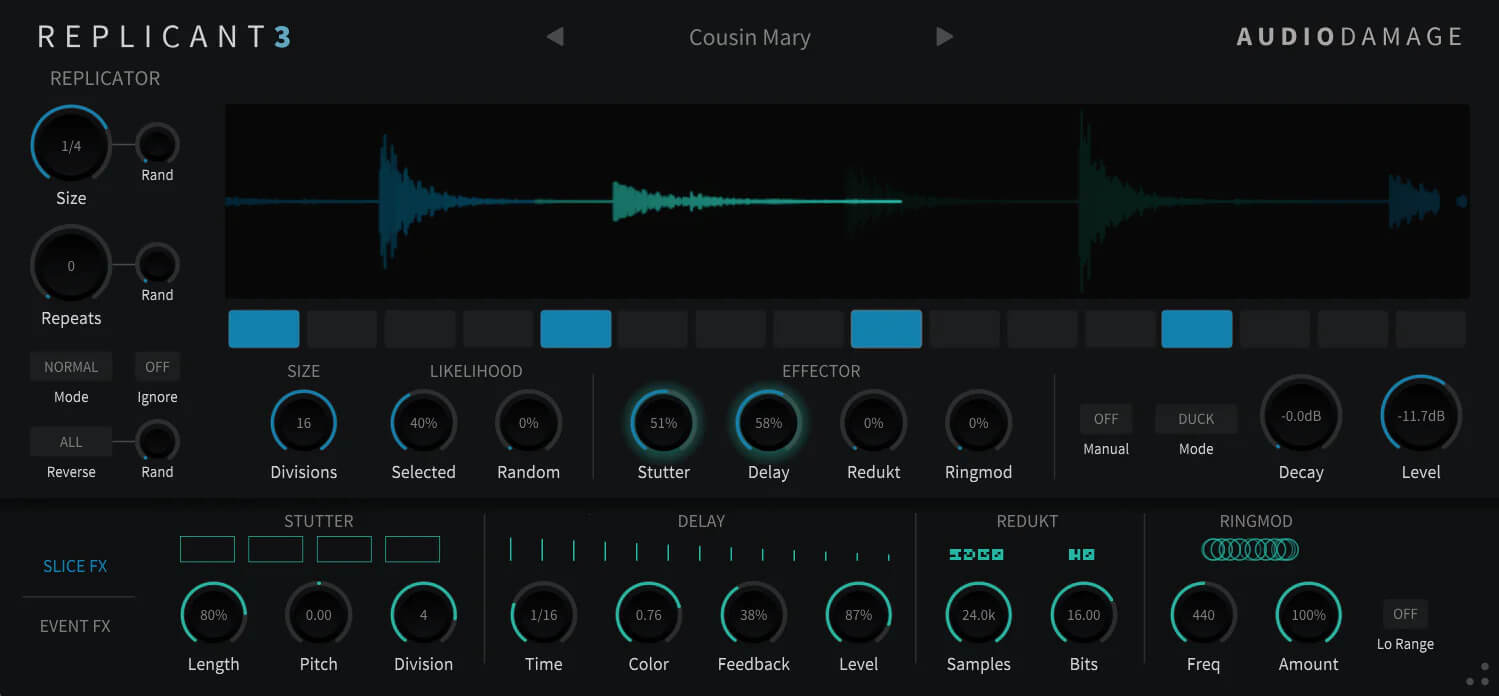Select the Ringmod knob in Effector
The width and height of the screenshot is (1499, 696).
978,422
